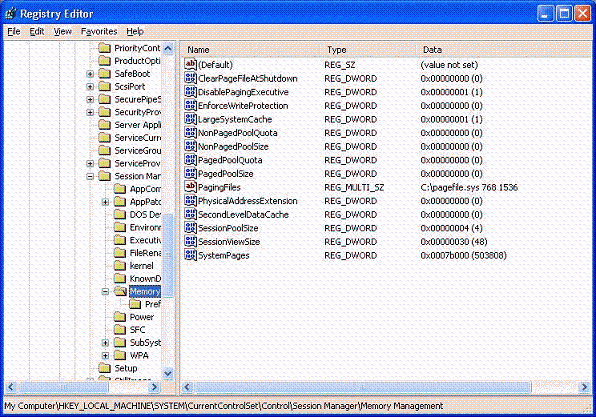Collapse the Session Manager key
This screenshot has width=596, height=417.
click(90, 176)
